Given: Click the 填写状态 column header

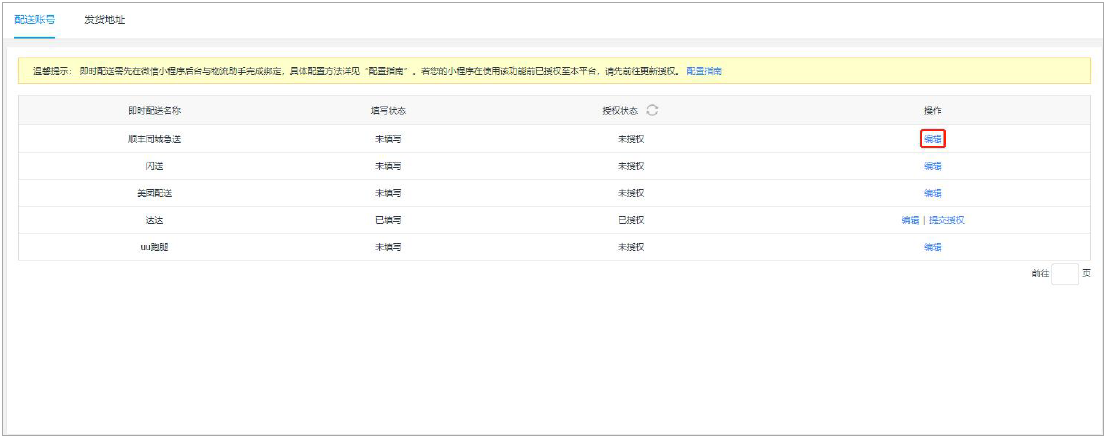Looking at the screenshot, I should click(388, 110).
